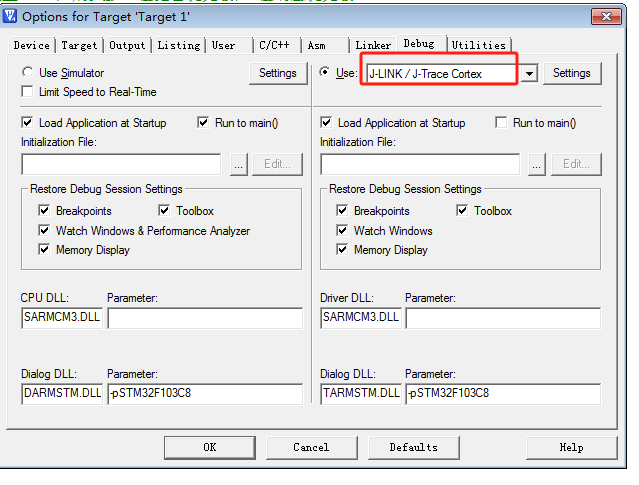This screenshot has height=485, width=639.
Task: Open the Help button
Action: coord(571,448)
